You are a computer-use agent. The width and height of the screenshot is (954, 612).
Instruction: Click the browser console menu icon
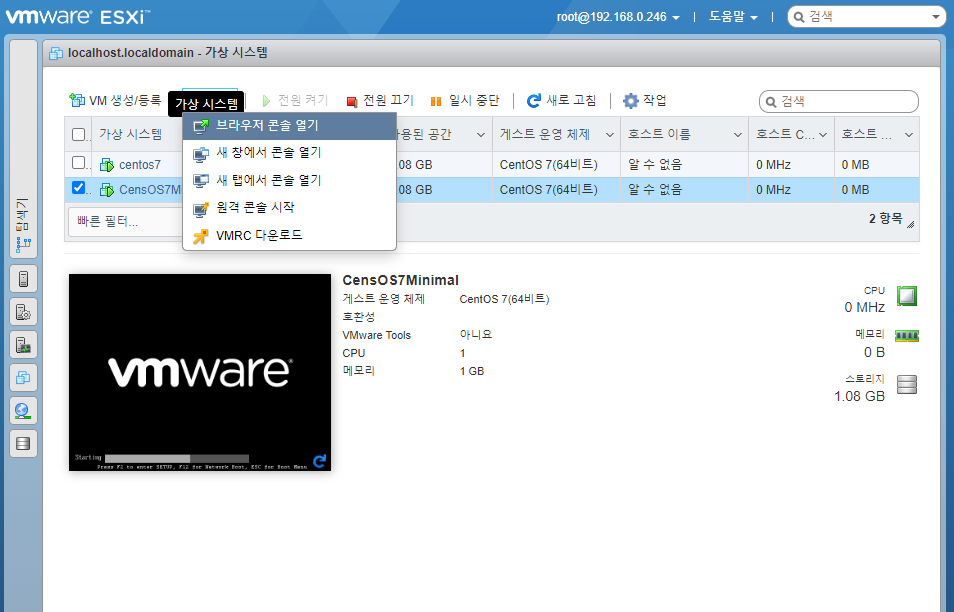point(201,126)
